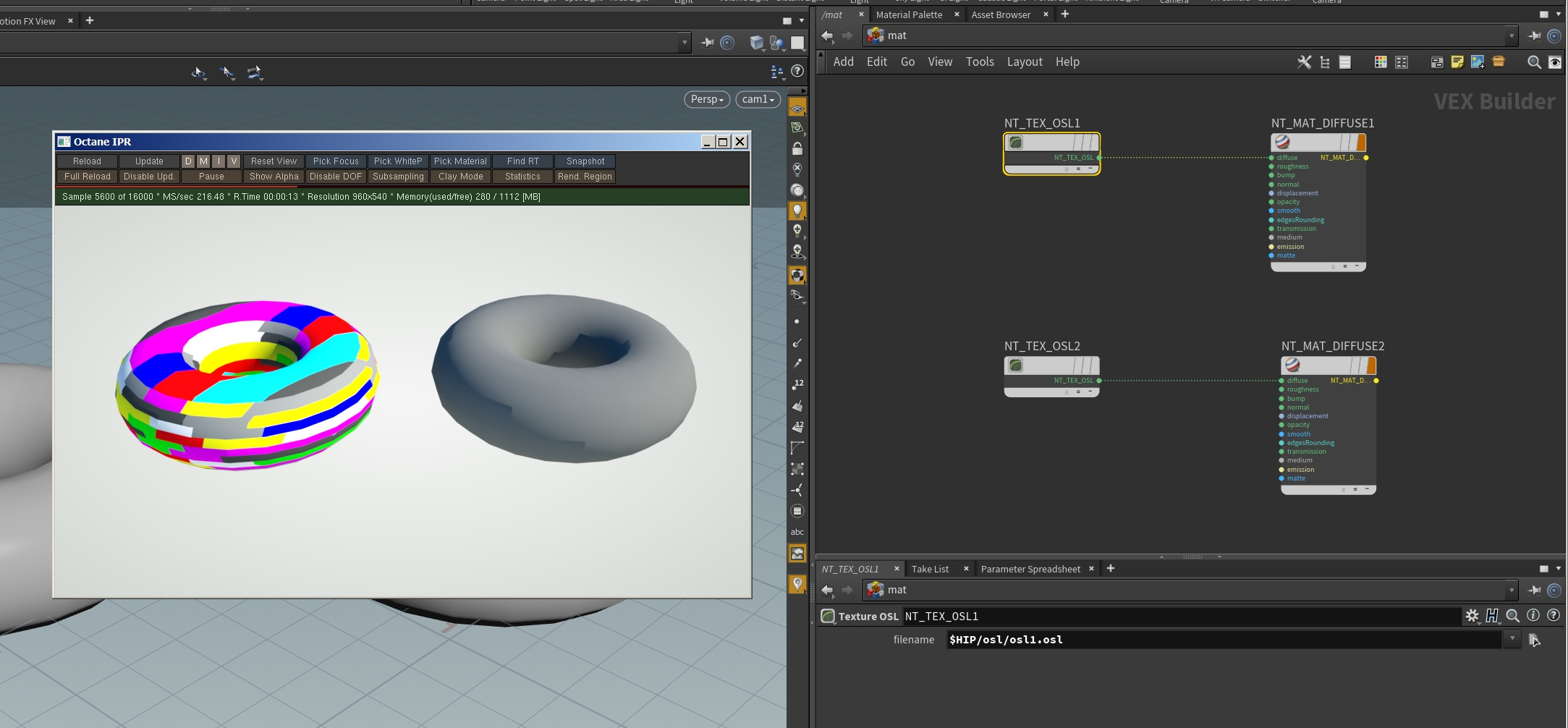
Task: Click the Houdini H icon in parameter pane
Action: pos(1492,616)
